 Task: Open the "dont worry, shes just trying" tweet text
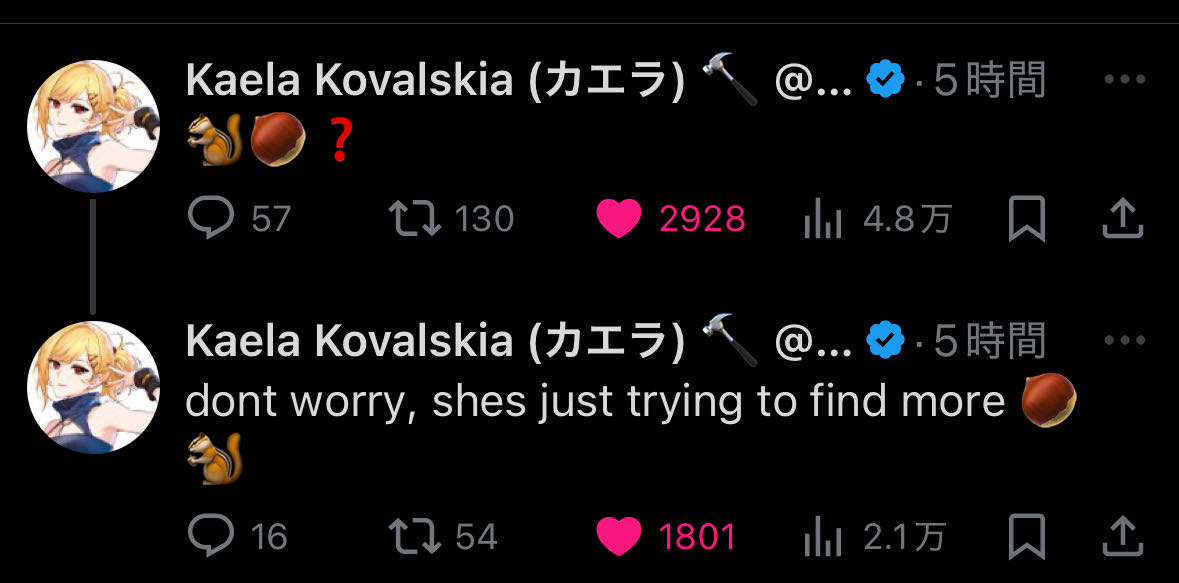tap(595, 402)
